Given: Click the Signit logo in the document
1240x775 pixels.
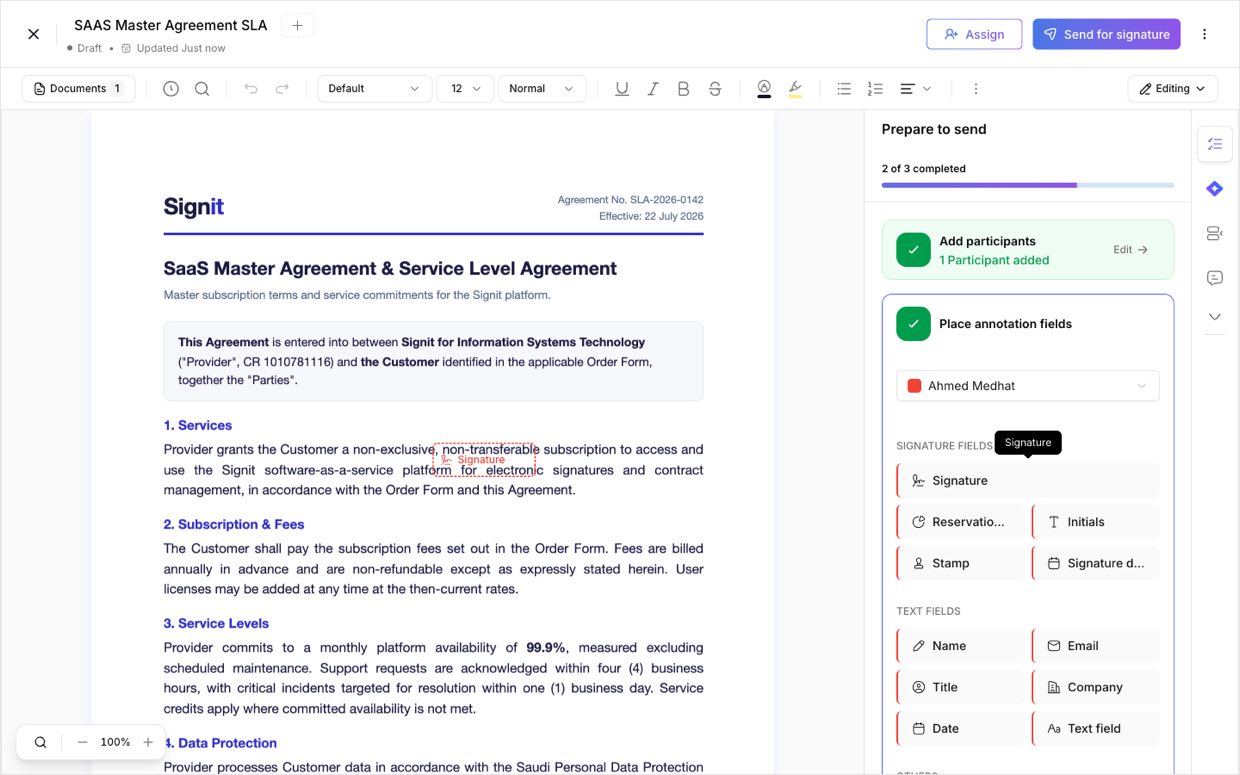Looking at the screenshot, I should tap(194, 207).
